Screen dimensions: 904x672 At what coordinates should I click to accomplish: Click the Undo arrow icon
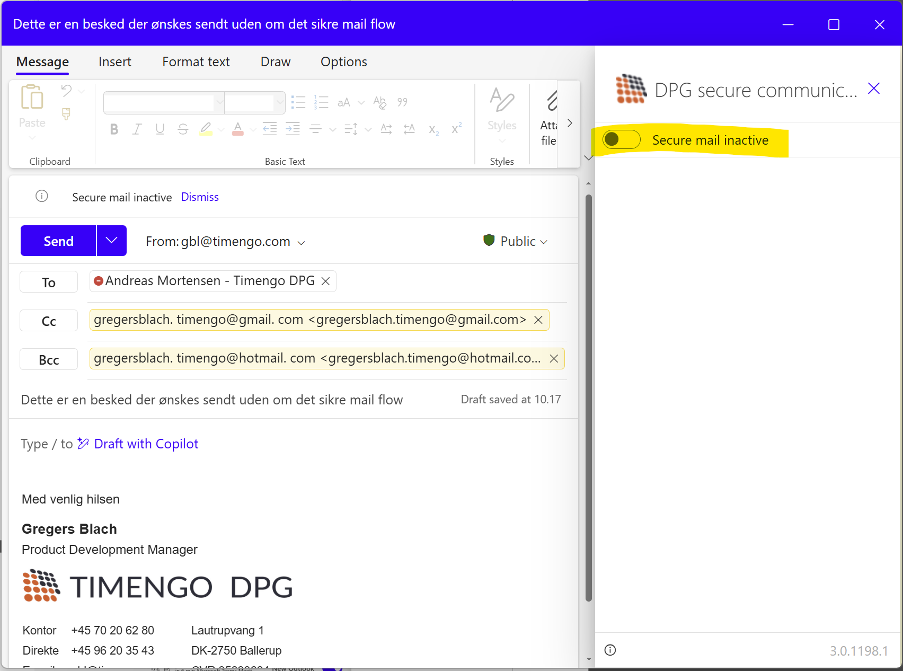coord(66,91)
